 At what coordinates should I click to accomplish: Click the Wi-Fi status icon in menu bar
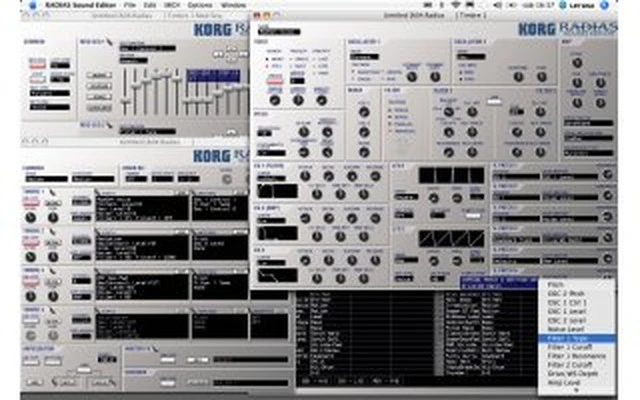tap(456, 5)
